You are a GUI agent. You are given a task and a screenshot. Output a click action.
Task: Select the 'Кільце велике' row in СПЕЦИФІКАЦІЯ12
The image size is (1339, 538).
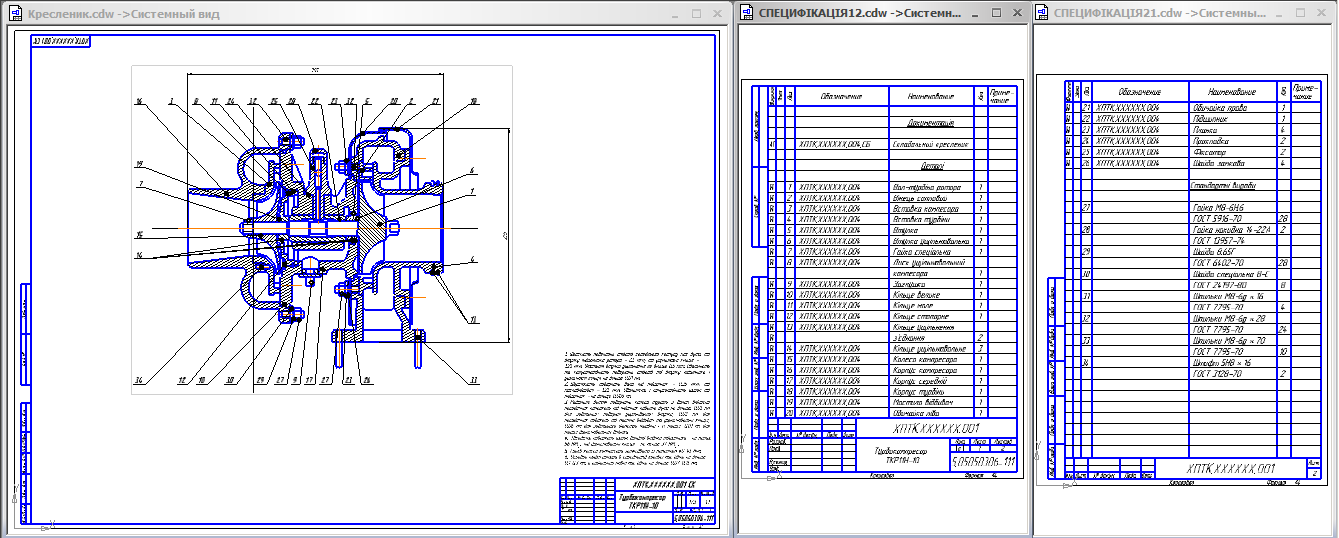(892, 295)
